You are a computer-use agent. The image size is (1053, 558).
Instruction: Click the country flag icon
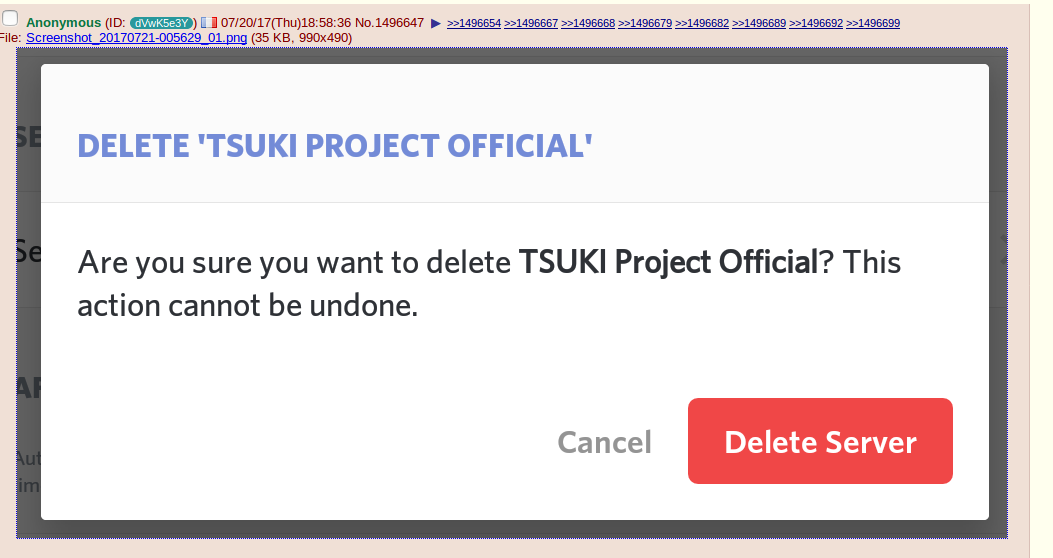click(x=208, y=22)
